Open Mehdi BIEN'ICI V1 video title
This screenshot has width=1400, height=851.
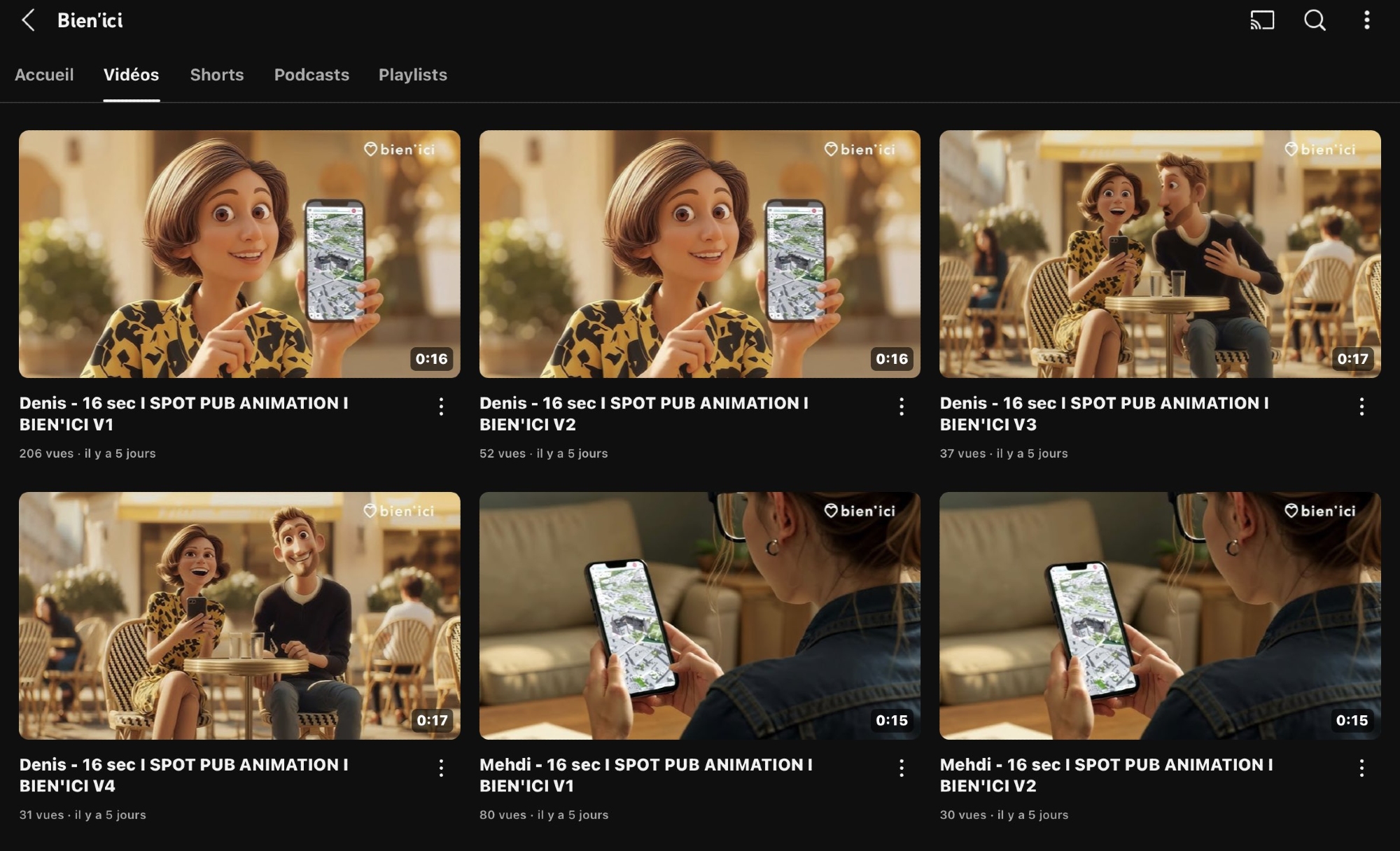(x=645, y=775)
